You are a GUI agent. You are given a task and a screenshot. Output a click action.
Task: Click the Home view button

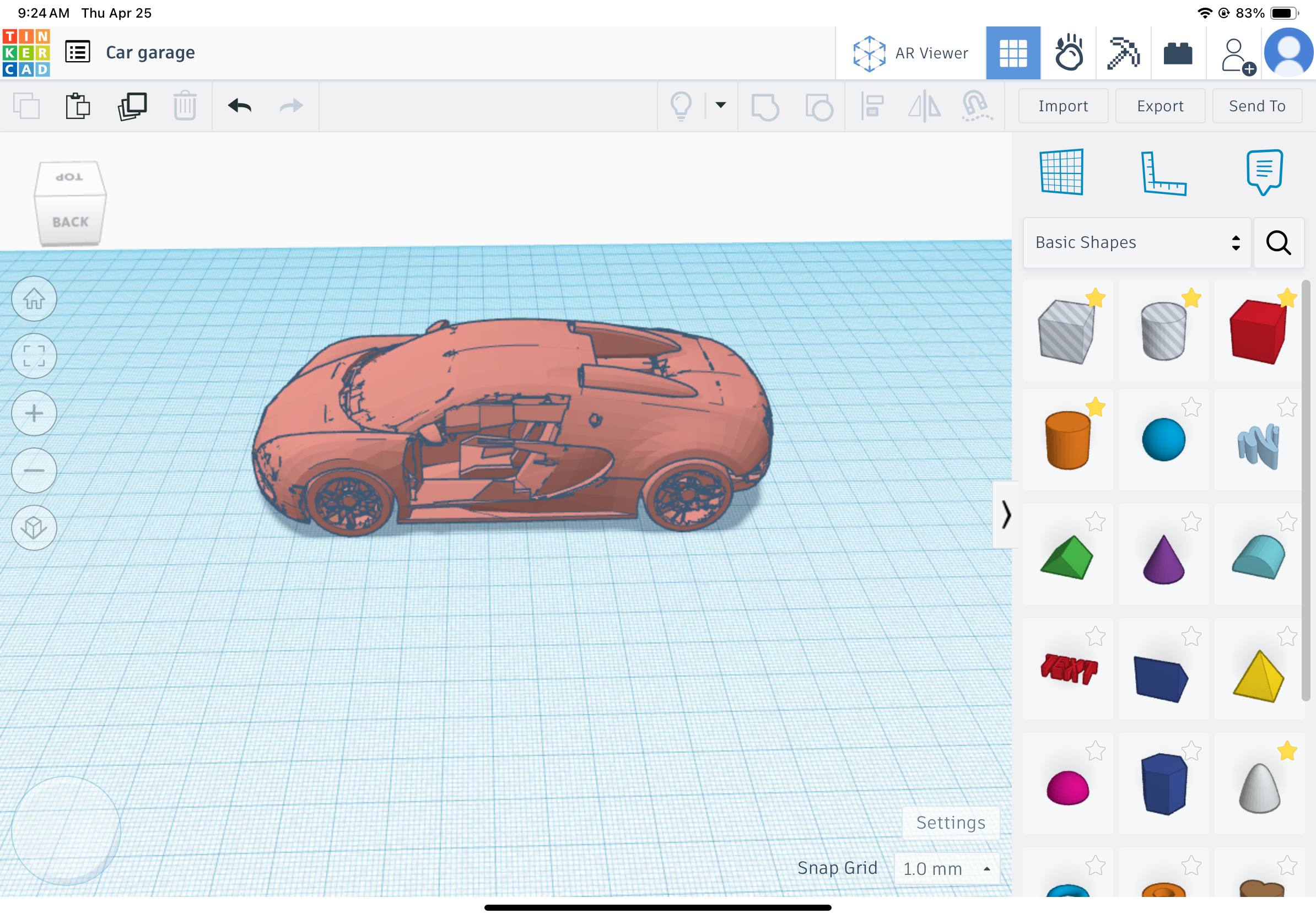click(34, 299)
